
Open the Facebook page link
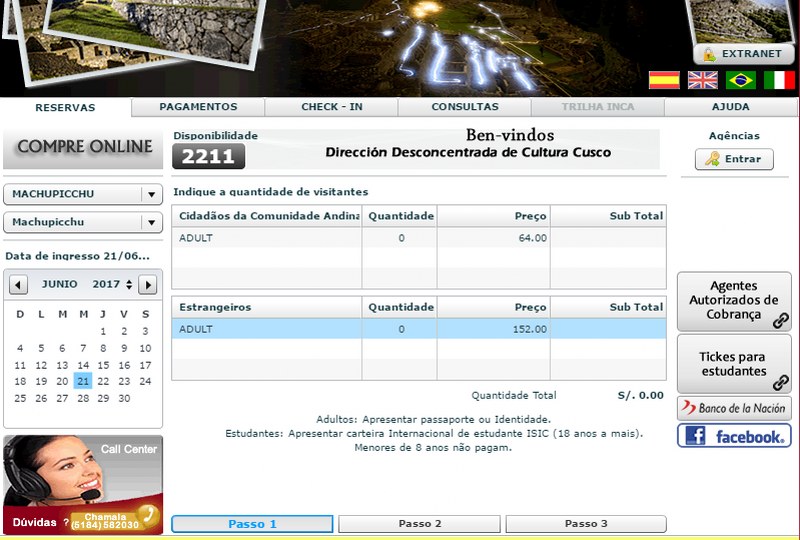click(x=734, y=436)
